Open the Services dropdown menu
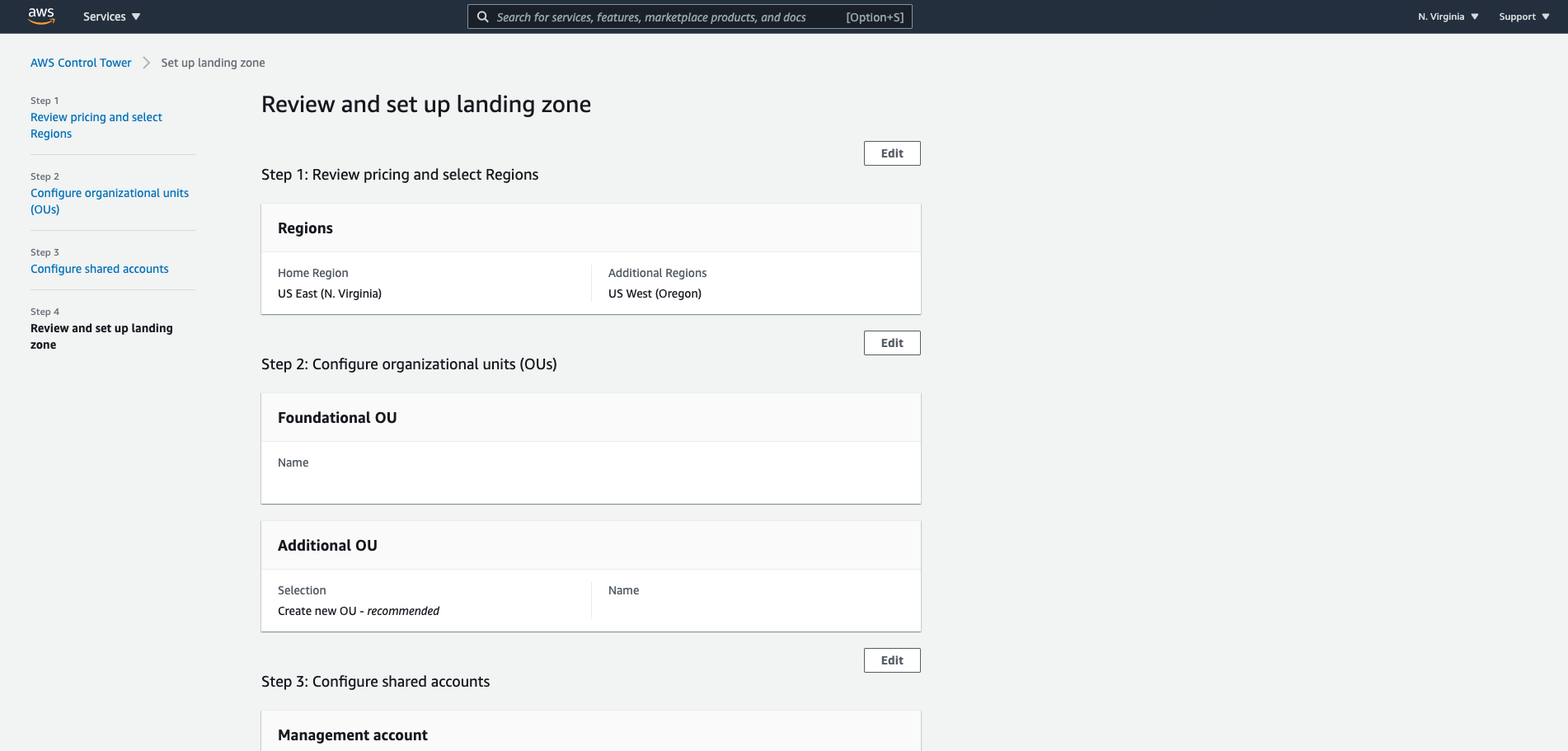The height and width of the screenshot is (751, 1568). click(111, 16)
